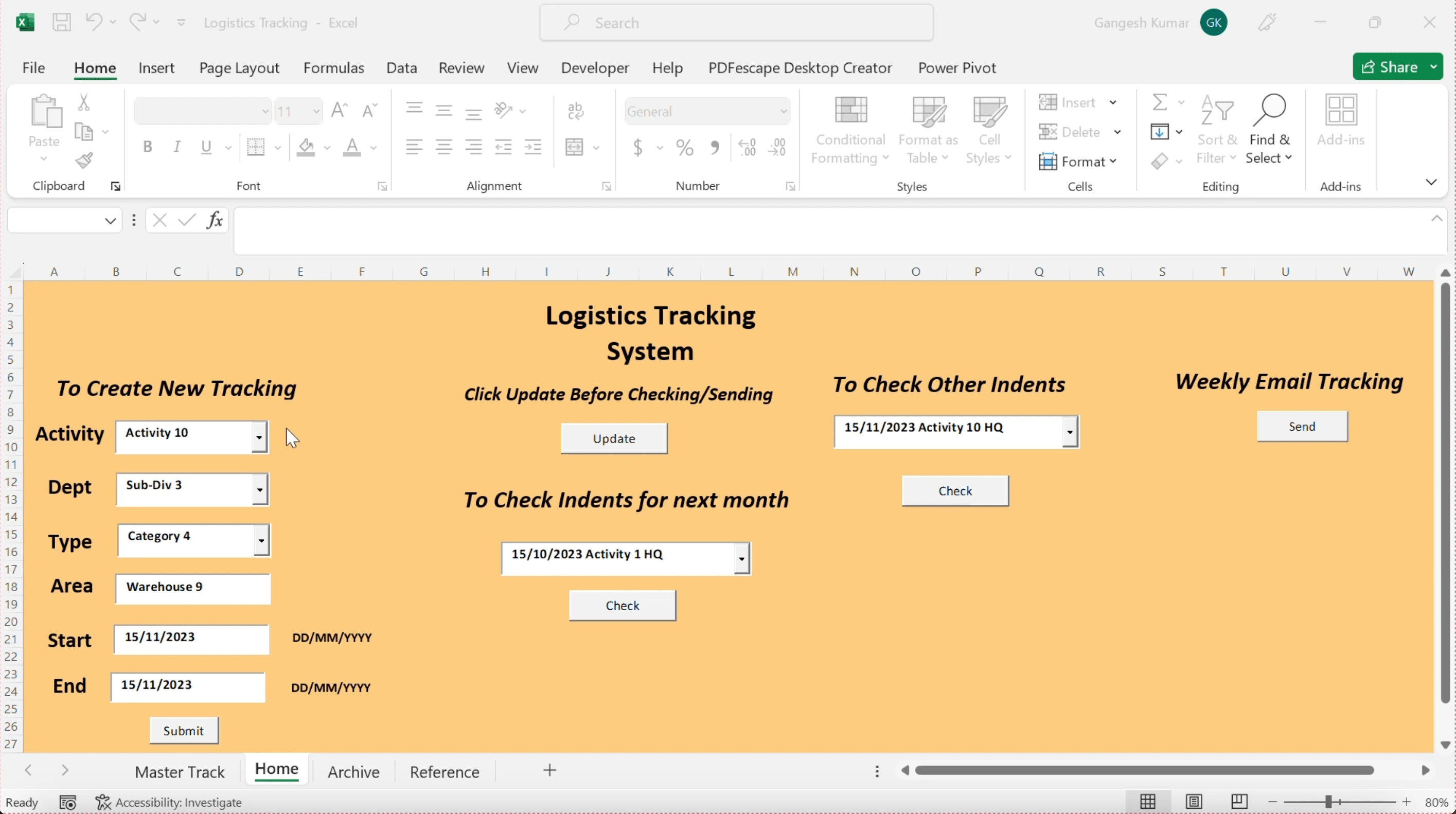Toggle Bold formatting
This screenshot has height=814, width=1456.
pos(148,148)
